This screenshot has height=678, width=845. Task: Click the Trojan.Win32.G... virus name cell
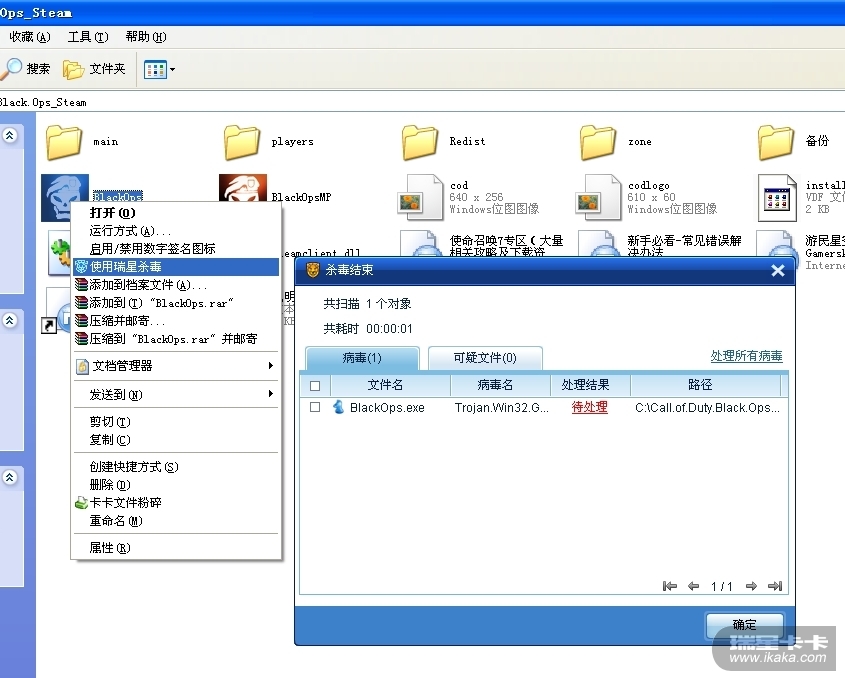pos(502,407)
